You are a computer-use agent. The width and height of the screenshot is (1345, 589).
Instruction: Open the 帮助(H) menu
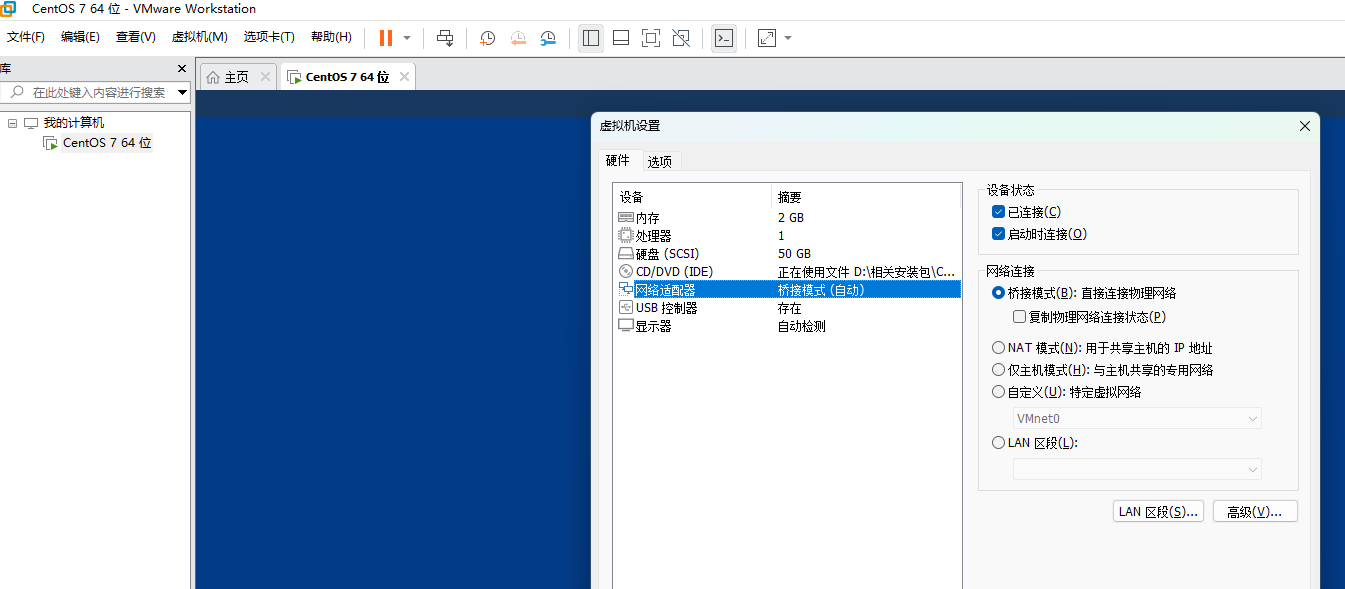(331, 37)
